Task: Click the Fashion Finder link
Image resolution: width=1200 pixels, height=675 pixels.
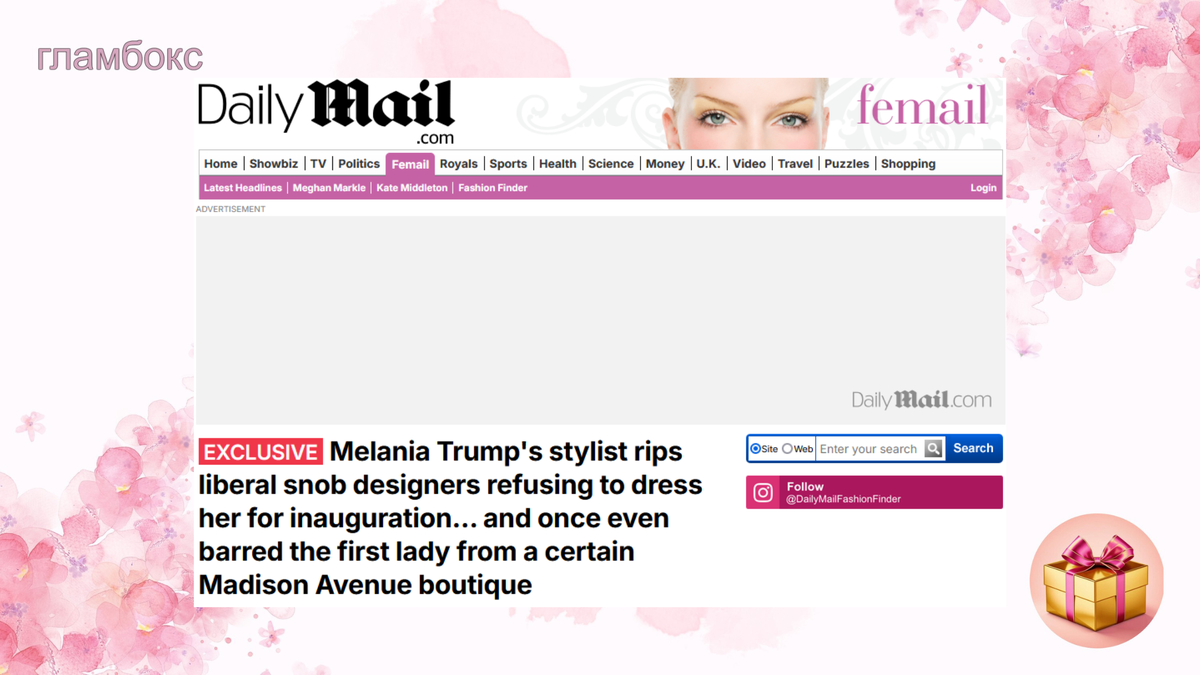Action: point(493,188)
